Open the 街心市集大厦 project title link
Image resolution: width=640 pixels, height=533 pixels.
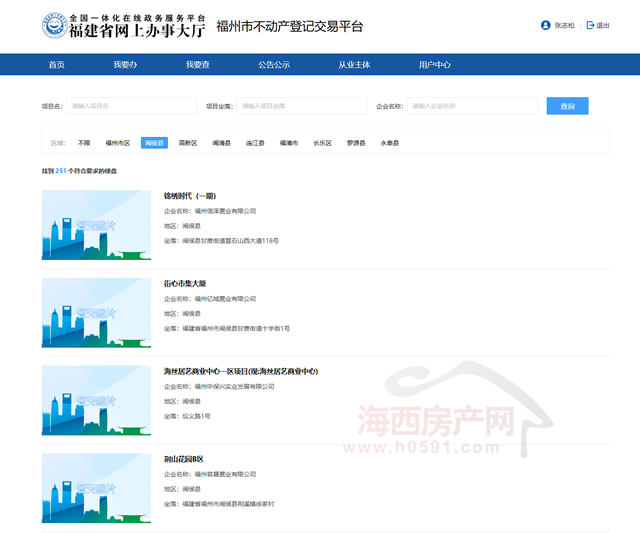(x=185, y=283)
